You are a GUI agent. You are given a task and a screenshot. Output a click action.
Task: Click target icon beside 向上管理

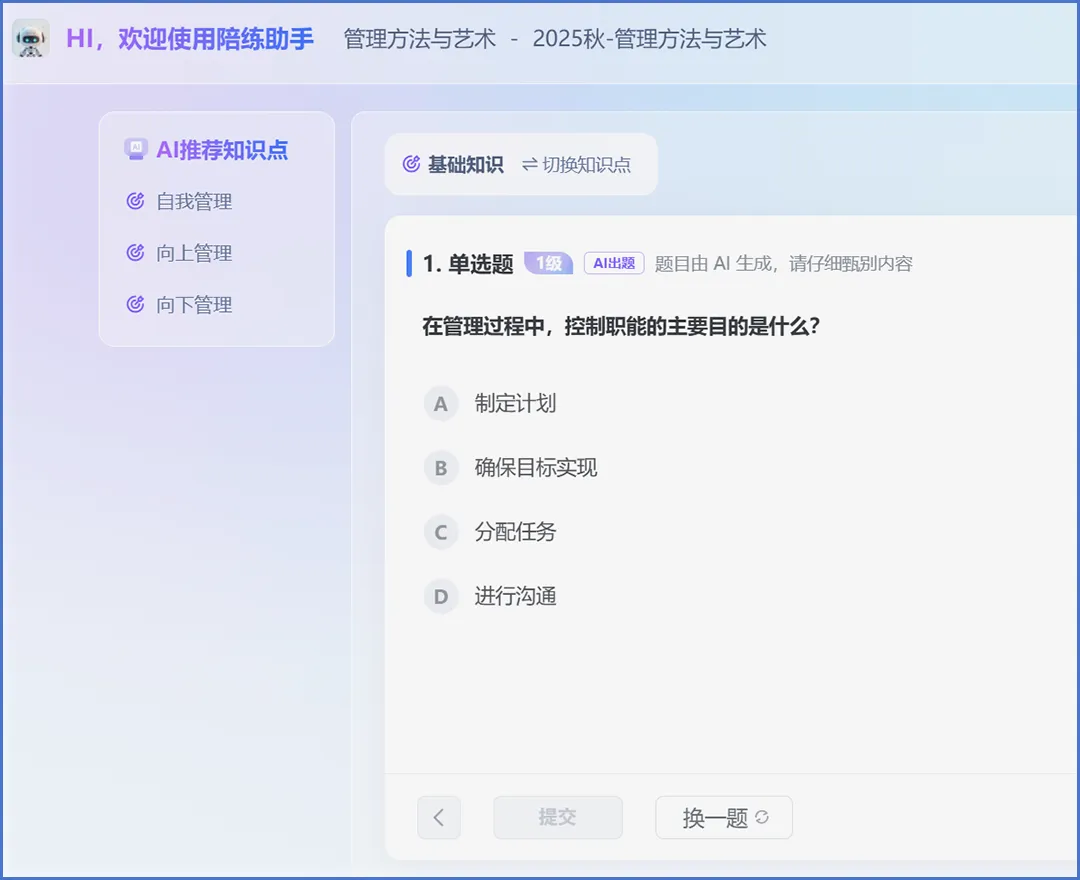pyautogui.click(x=136, y=254)
